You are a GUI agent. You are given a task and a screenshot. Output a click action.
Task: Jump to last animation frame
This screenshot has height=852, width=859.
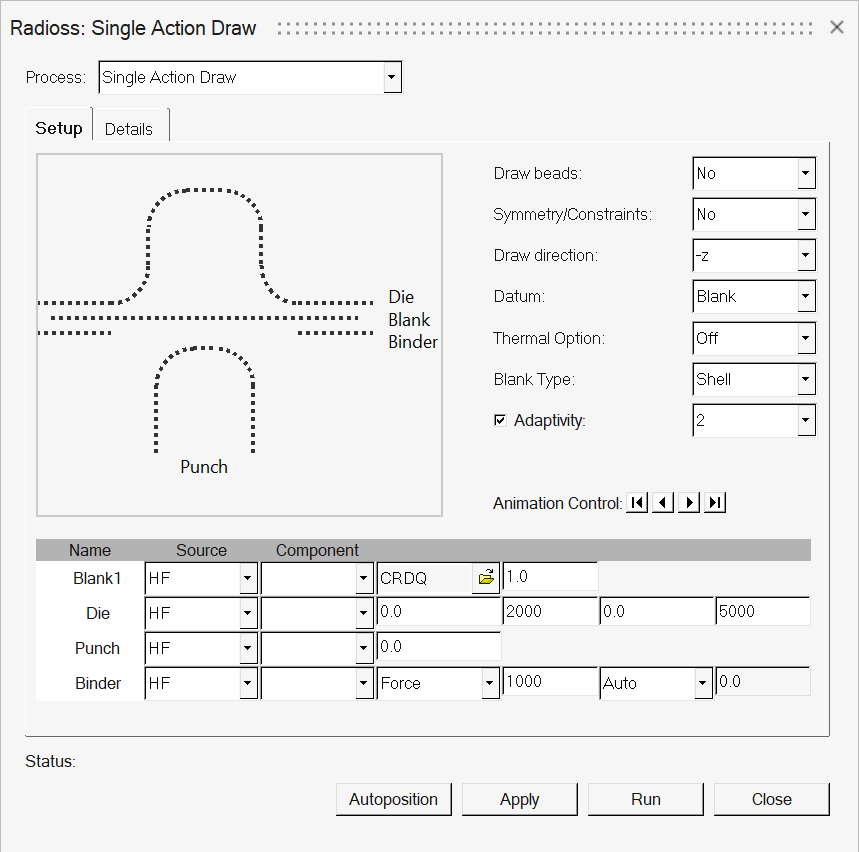pyautogui.click(x=715, y=502)
